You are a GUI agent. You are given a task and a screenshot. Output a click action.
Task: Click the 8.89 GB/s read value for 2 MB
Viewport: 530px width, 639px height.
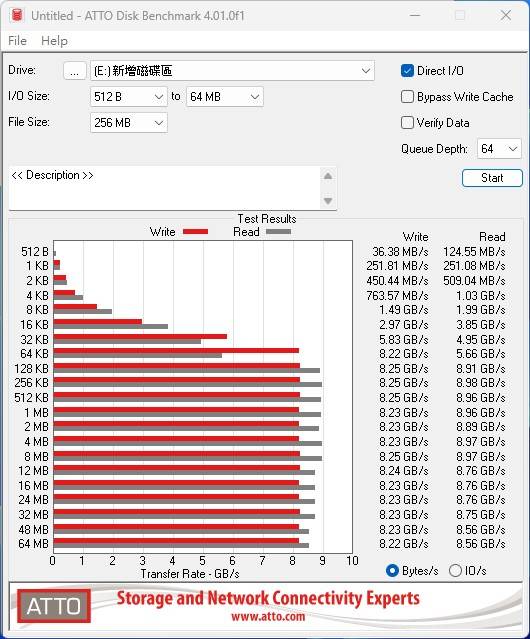click(481, 427)
